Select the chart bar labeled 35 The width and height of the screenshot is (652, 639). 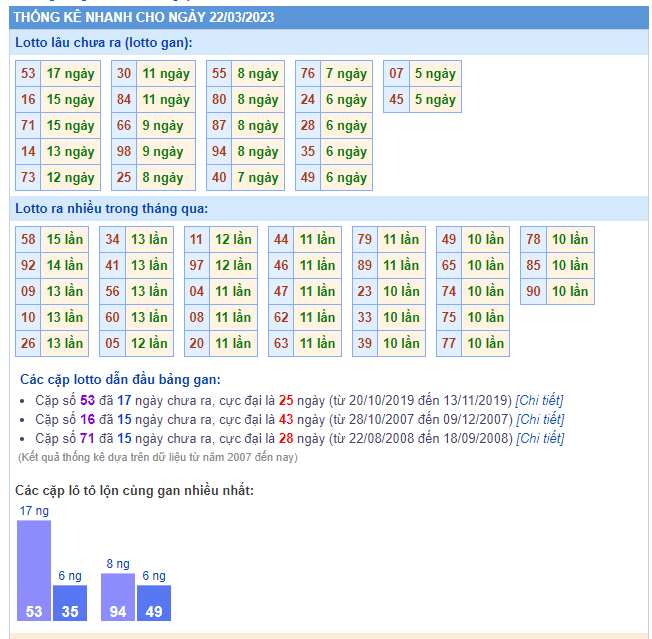(x=70, y=602)
